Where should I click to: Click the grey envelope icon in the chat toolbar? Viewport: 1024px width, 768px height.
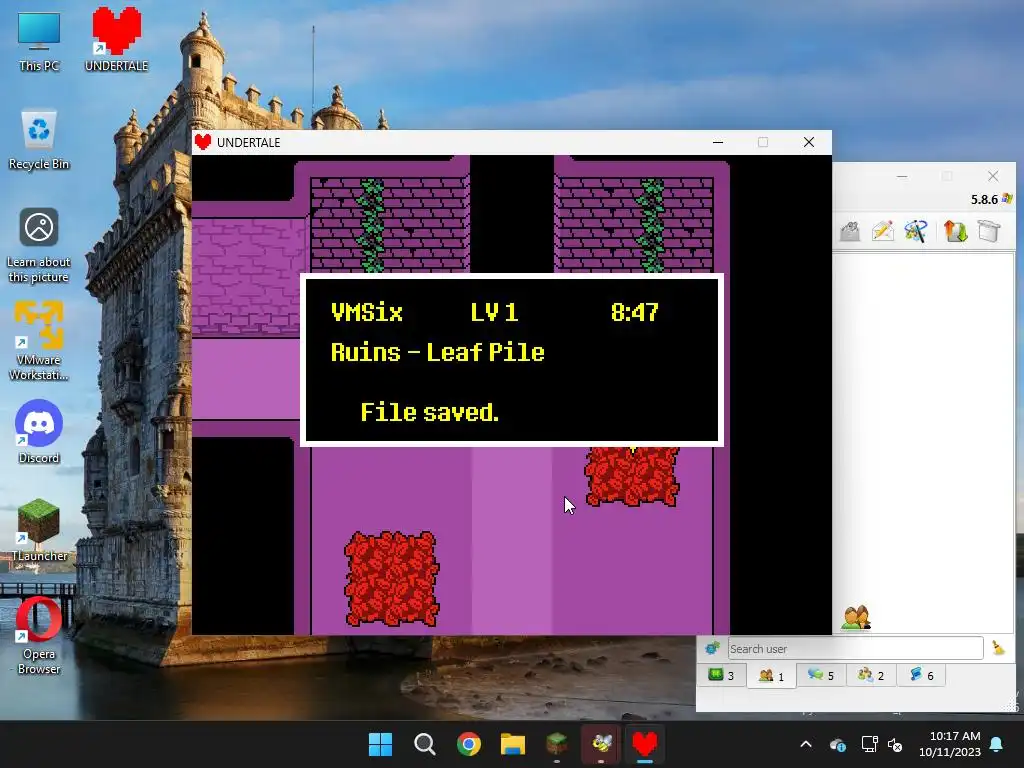tap(850, 231)
